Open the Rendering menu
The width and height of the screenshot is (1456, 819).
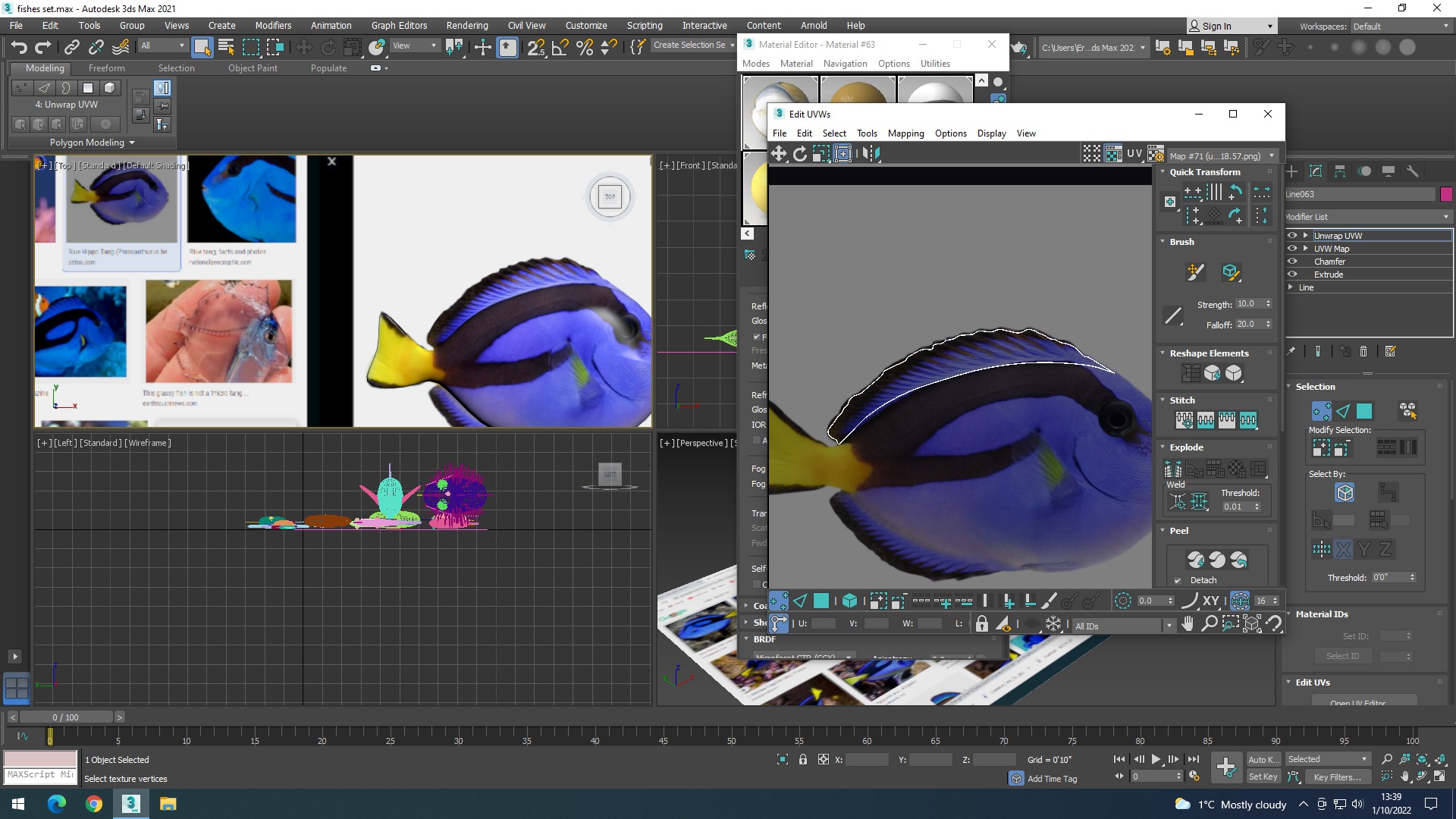pyautogui.click(x=467, y=26)
